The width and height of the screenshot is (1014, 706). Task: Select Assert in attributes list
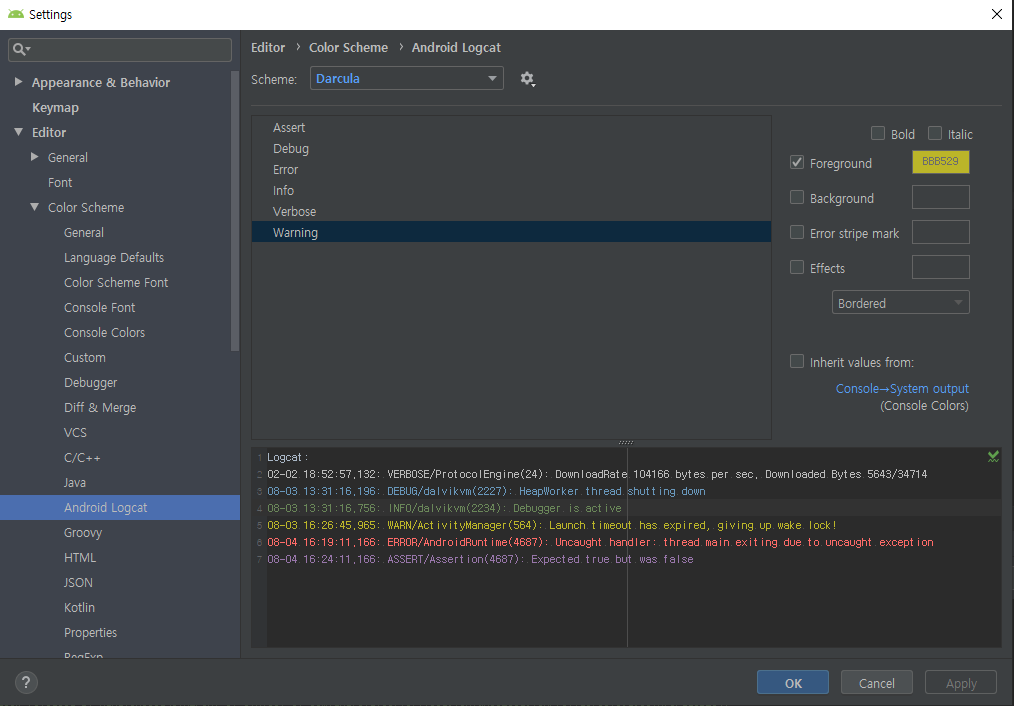point(511,127)
